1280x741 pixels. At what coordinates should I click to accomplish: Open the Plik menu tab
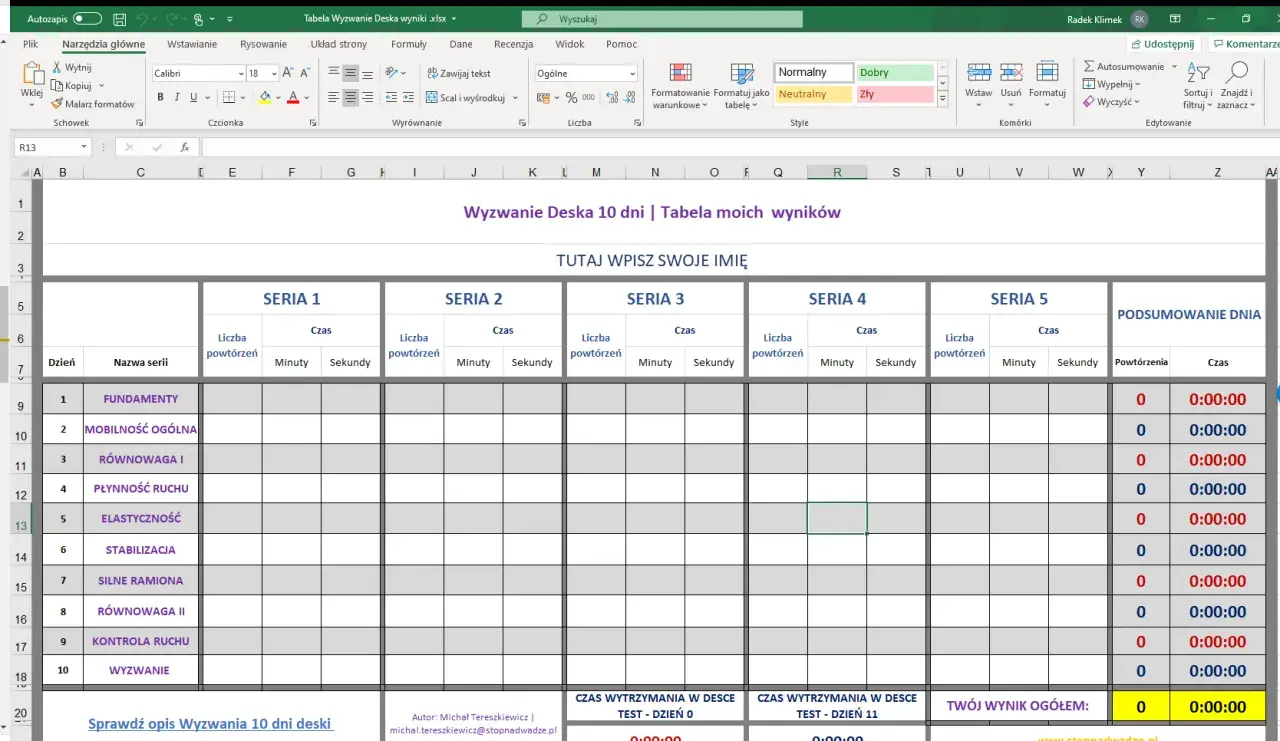pos(31,44)
